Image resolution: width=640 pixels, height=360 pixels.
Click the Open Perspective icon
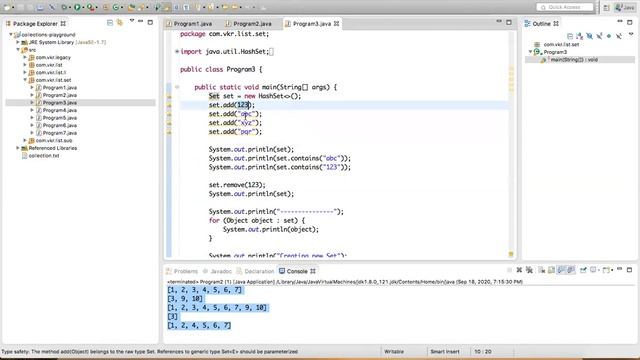click(x=606, y=7)
